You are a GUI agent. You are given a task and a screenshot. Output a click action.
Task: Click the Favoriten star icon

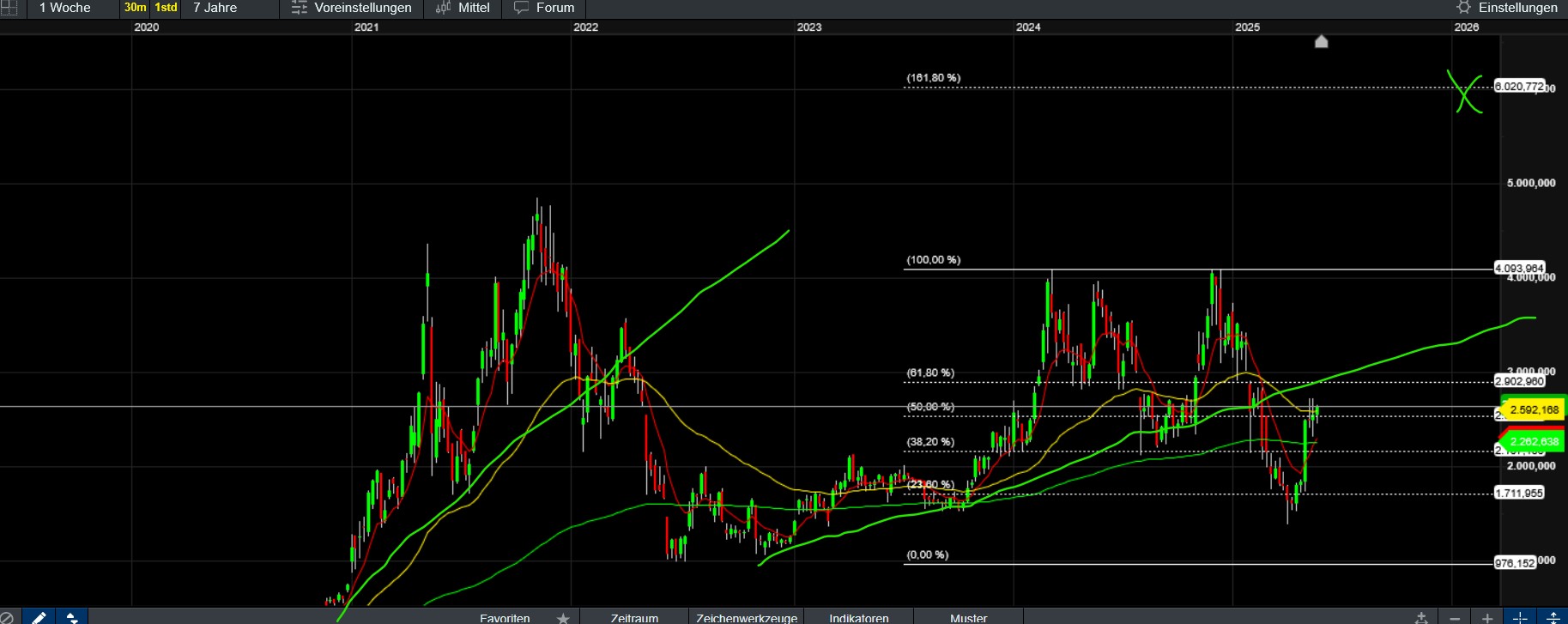point(563,618)
